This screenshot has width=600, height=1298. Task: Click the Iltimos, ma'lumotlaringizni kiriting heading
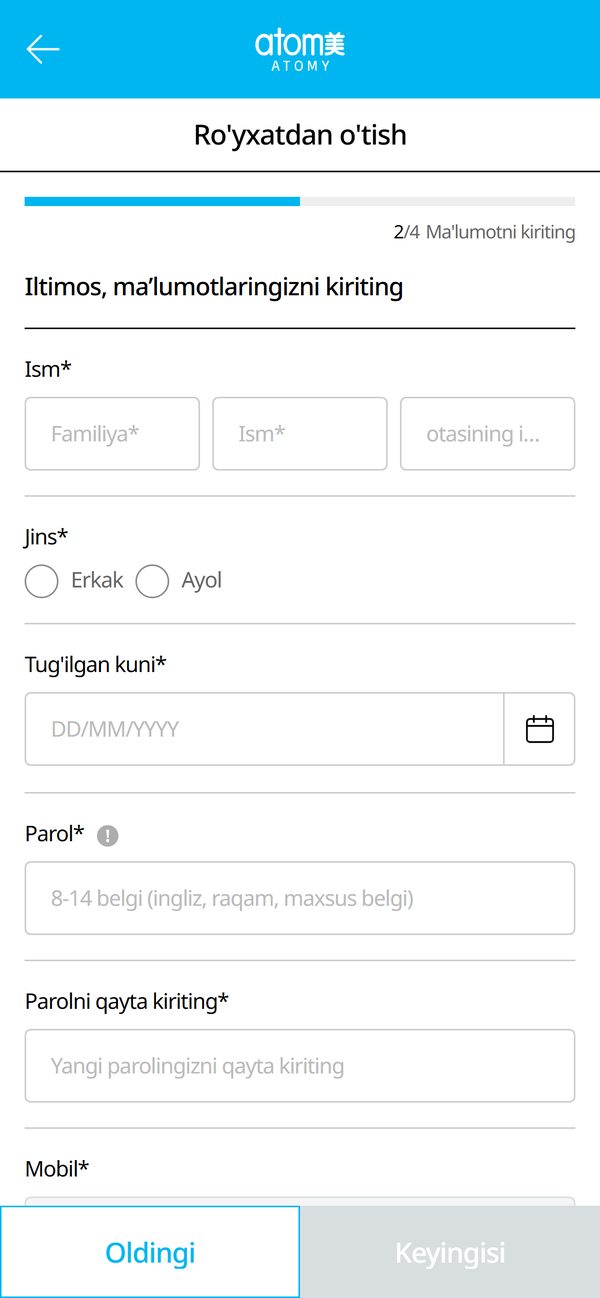pos(214,287)
